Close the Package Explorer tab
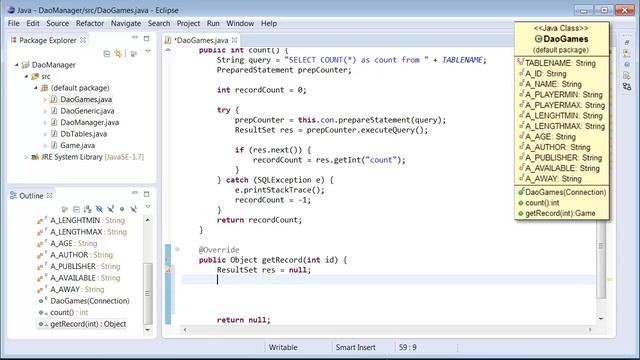The image size is (640, 360). coord(83,40)
